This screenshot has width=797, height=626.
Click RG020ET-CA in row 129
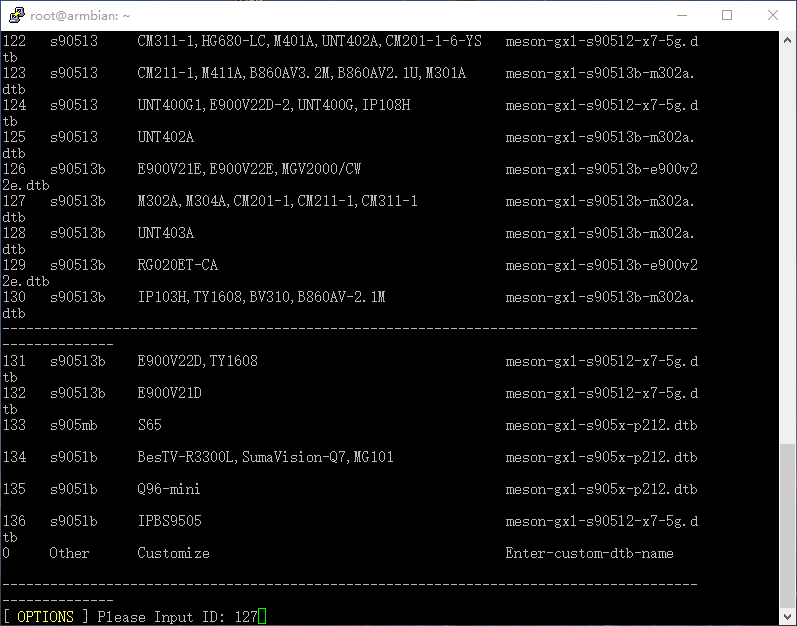click(177, 265)
